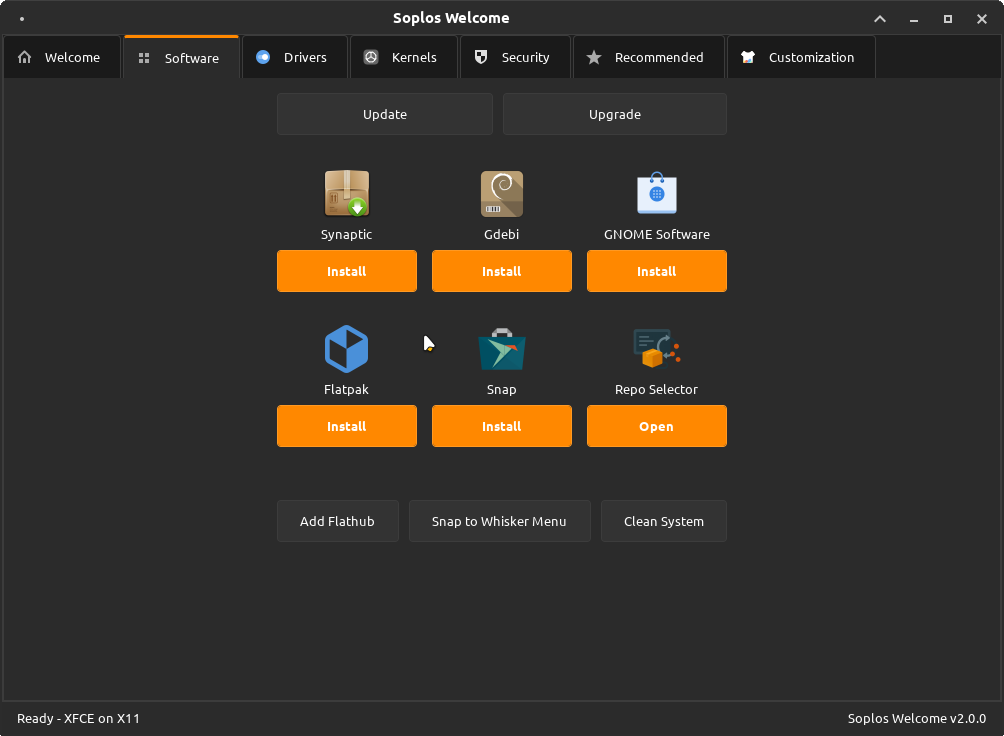The image size is (1004, 736).
Task: Click the Customization paint icon
Action: [x=748, y=57]
